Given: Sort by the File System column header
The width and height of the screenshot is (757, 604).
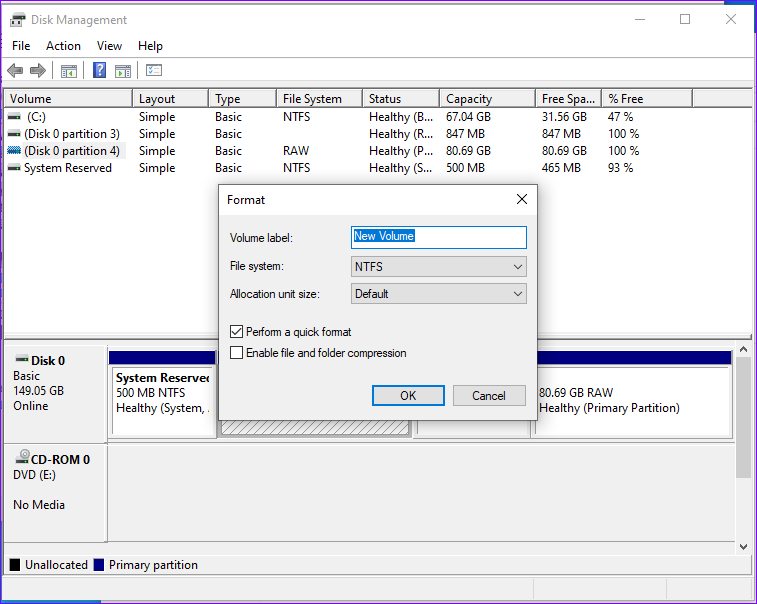Looking at the screenshot, I should (x=319, y=98).
